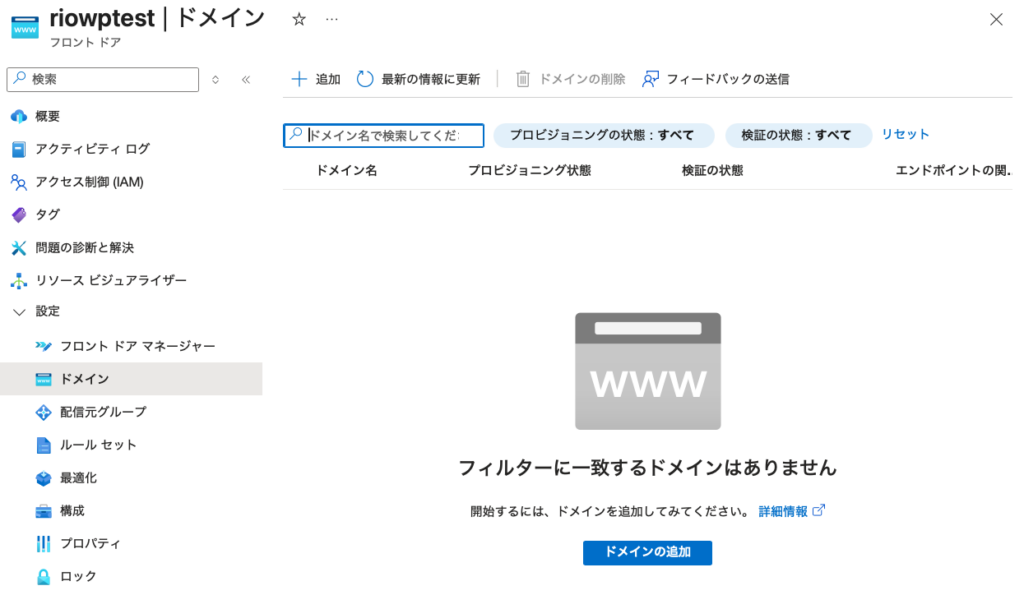Open フィードバックの送信
Image resolution: width=1024 pixels, height=595 pixels.
click(716, 79)
